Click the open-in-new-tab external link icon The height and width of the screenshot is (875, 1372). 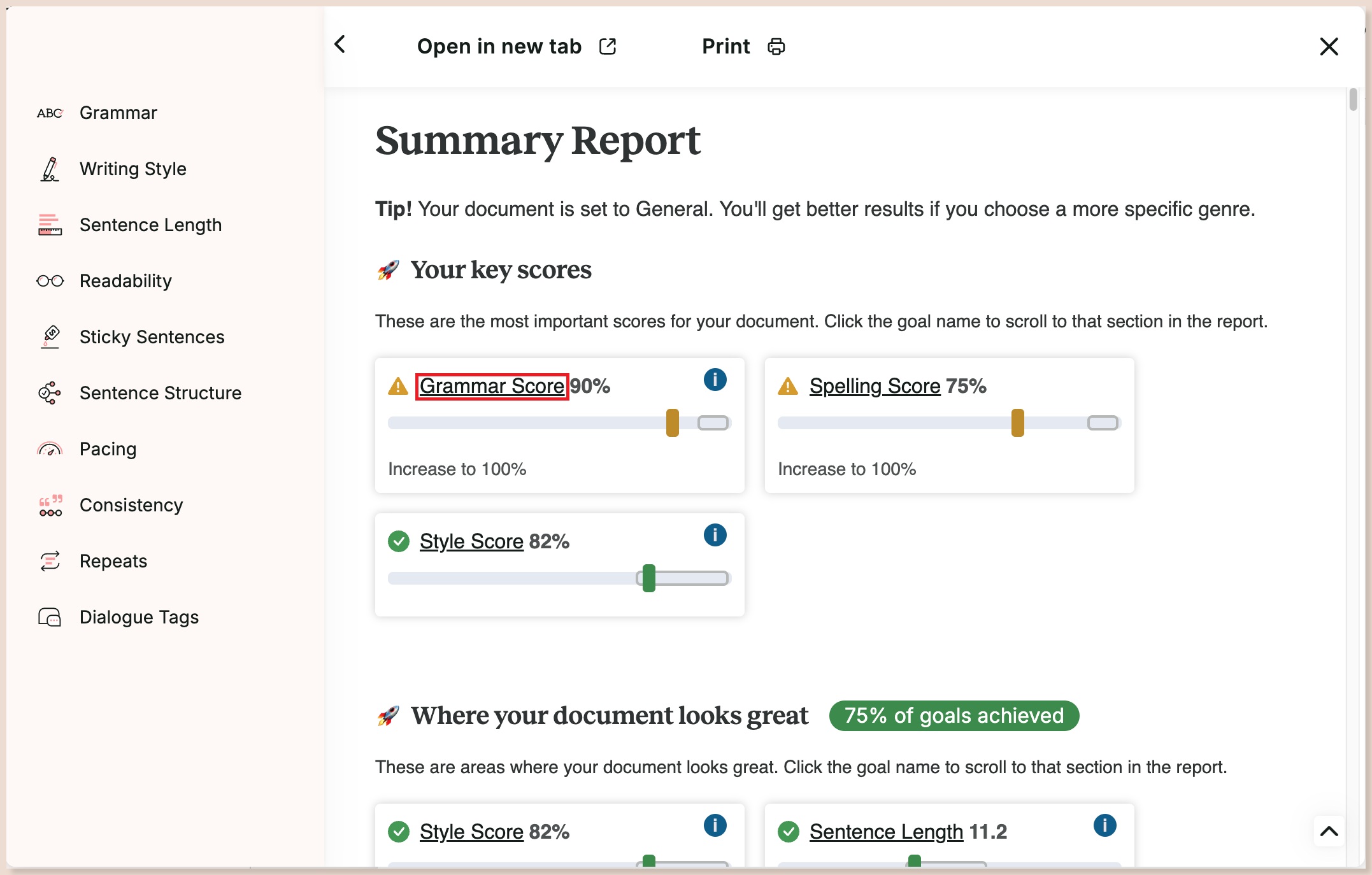pos(608,46)
